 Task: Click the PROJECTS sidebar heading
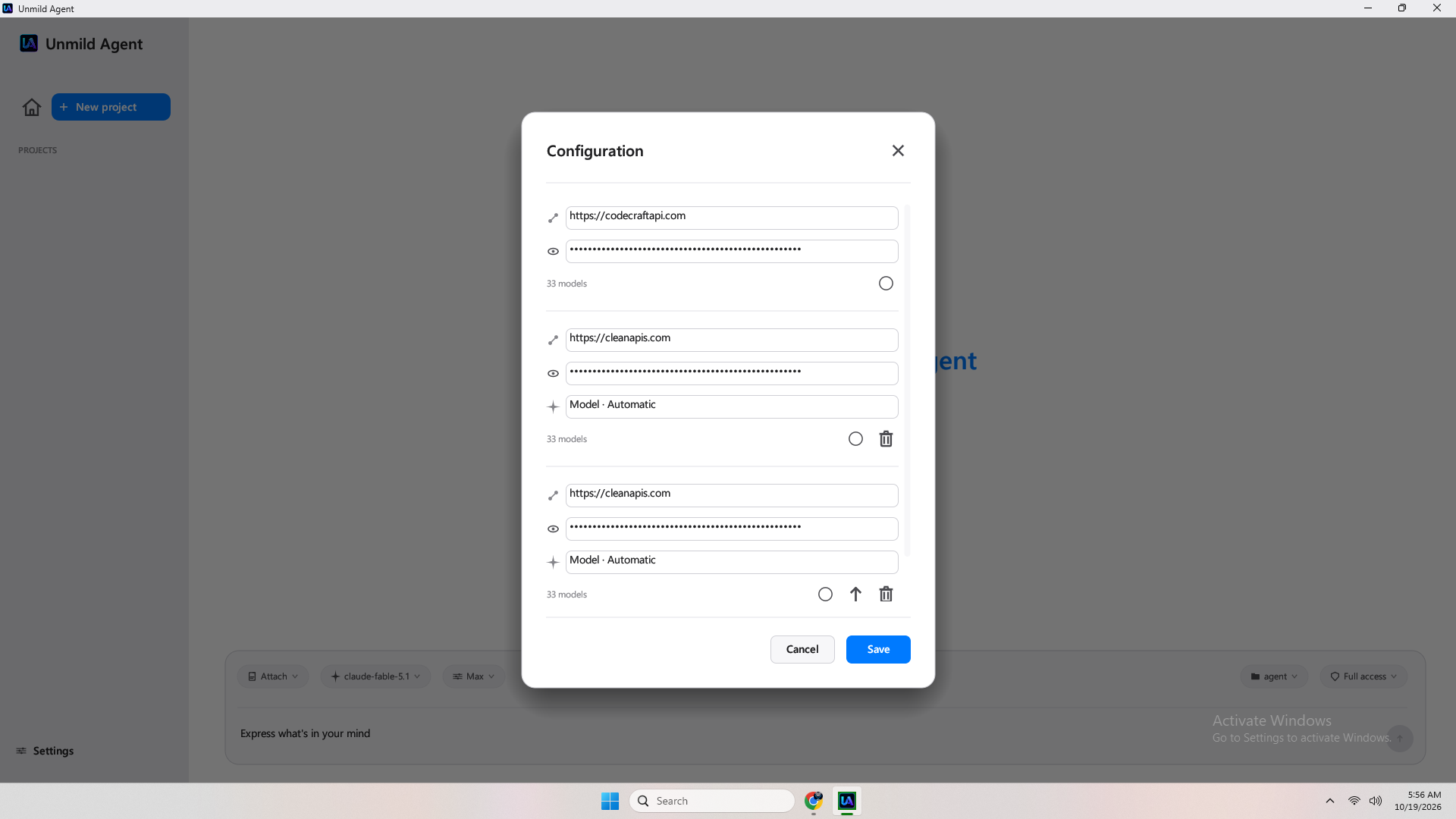(x=37, y=150)
